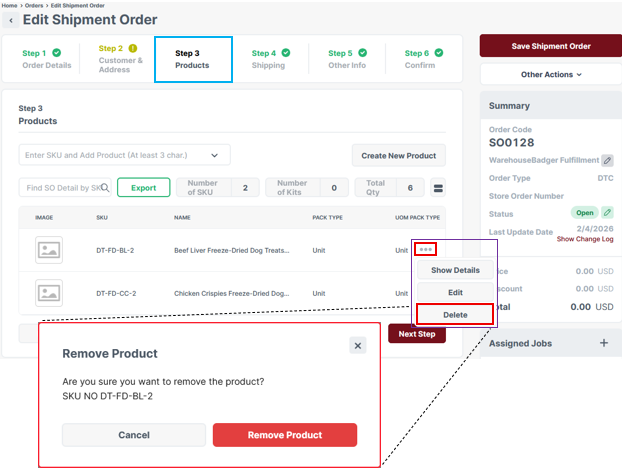Click the Find SO Detail search field

(65, 188)
